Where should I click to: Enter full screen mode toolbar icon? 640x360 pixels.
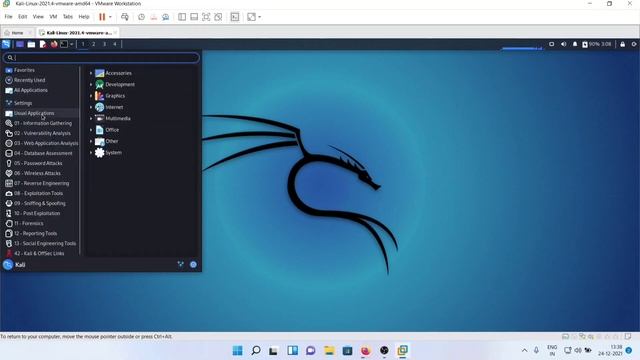tap(206, 17)
